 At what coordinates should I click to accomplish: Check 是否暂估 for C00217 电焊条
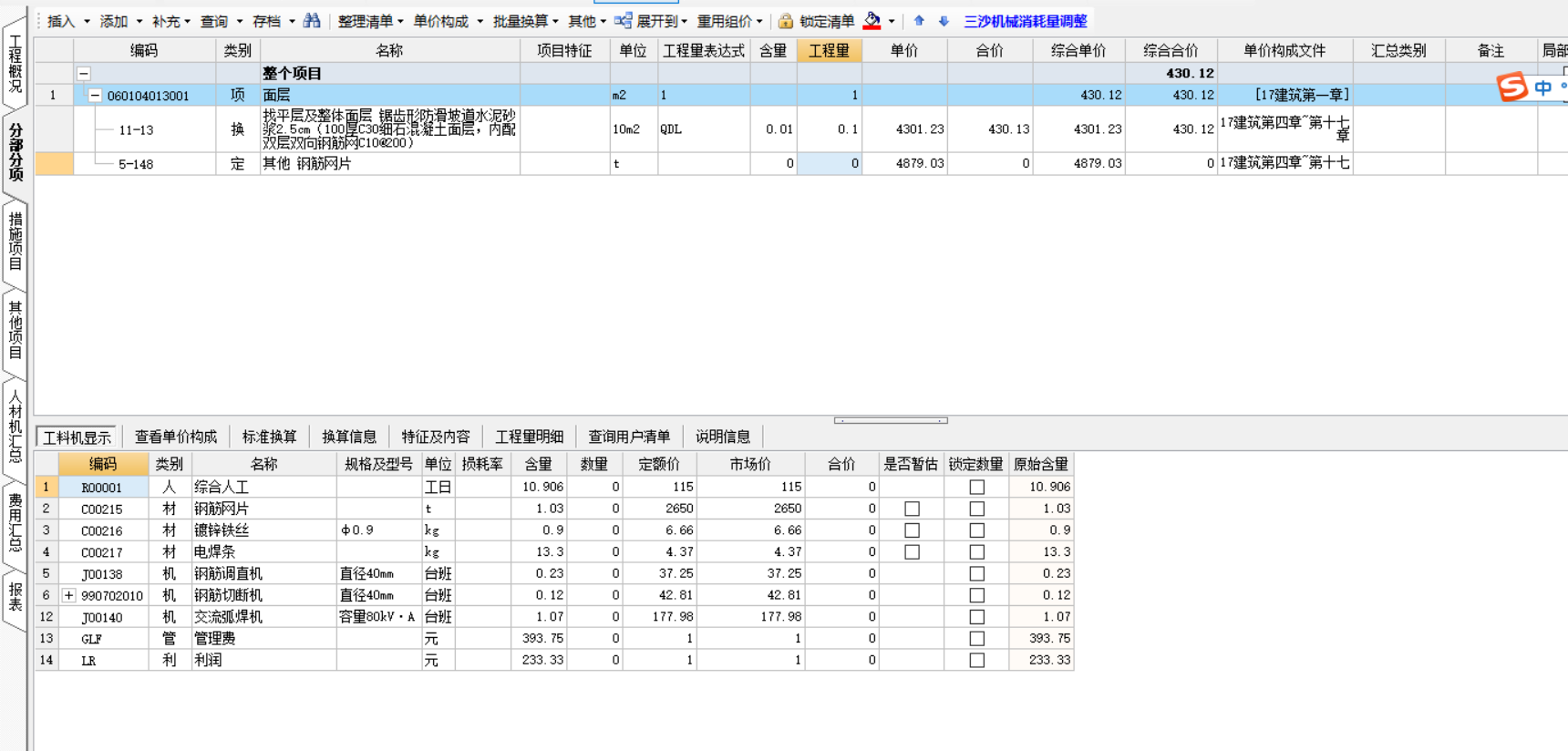(912, 552)
